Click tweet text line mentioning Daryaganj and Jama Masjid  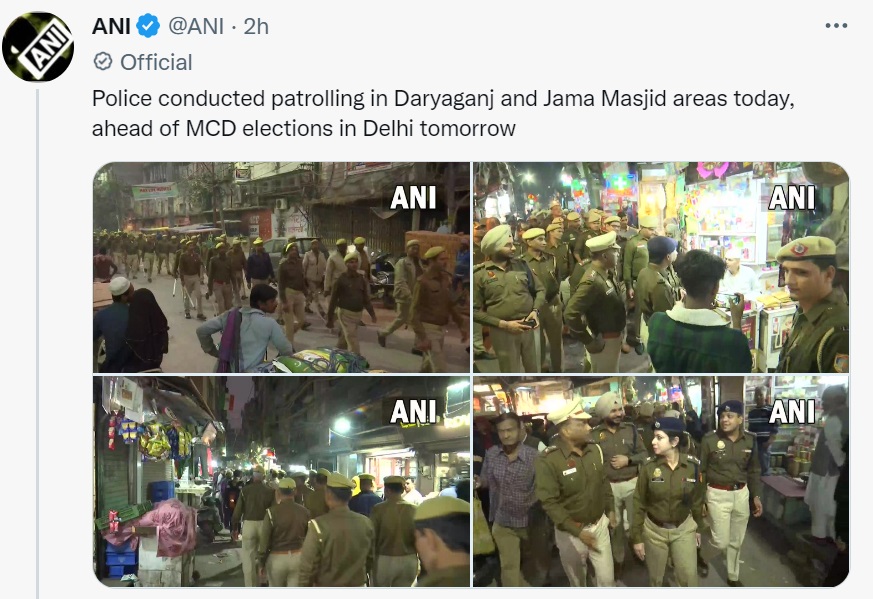tap(443, 99)
